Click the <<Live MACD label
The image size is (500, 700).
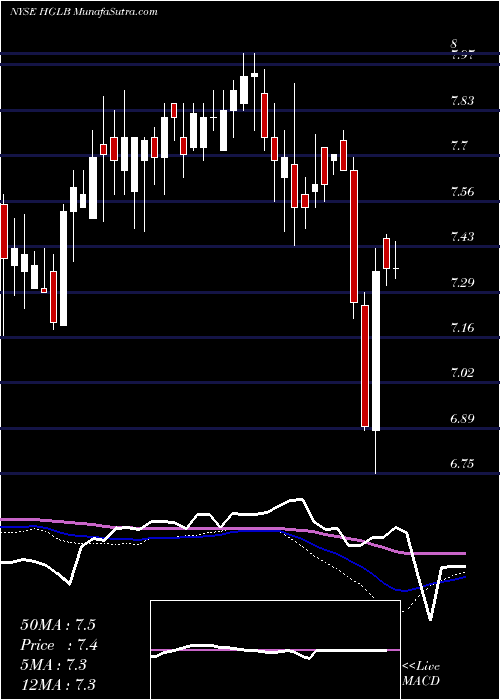click(x=421, y=674)
